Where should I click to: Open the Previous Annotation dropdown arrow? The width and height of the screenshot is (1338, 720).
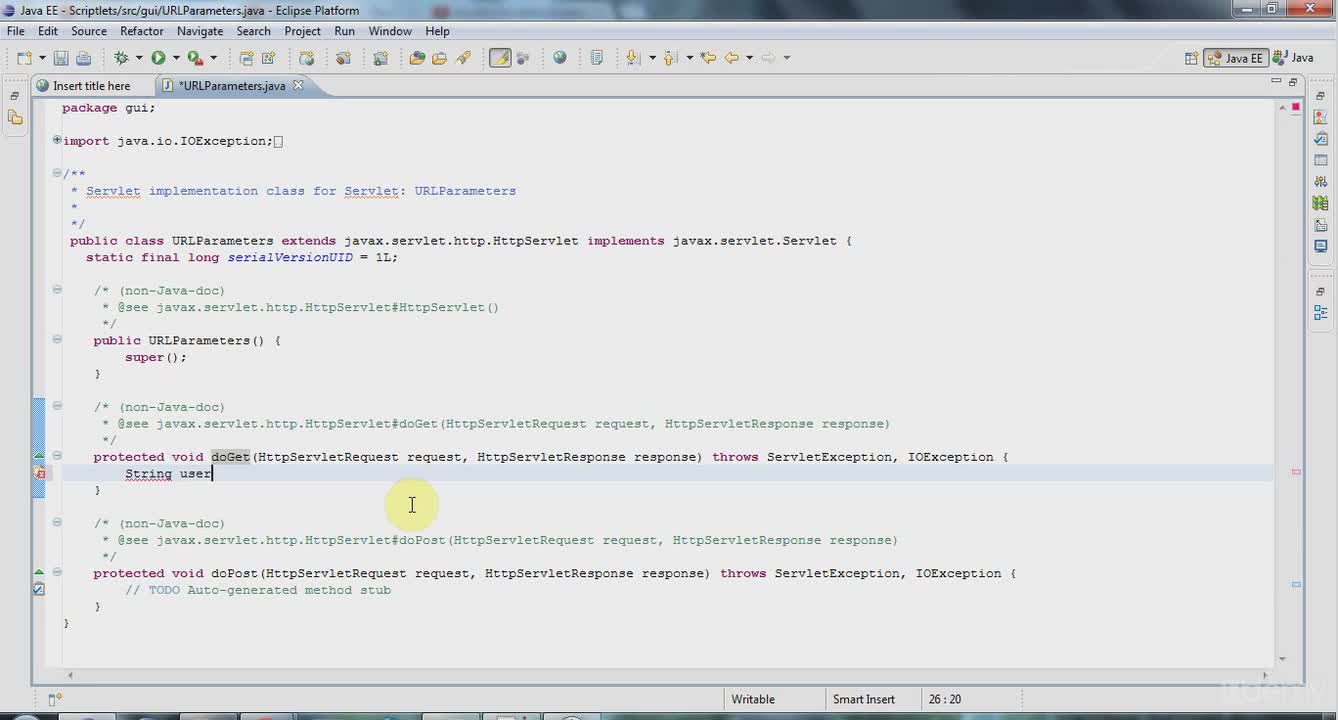tap(689, 58)
